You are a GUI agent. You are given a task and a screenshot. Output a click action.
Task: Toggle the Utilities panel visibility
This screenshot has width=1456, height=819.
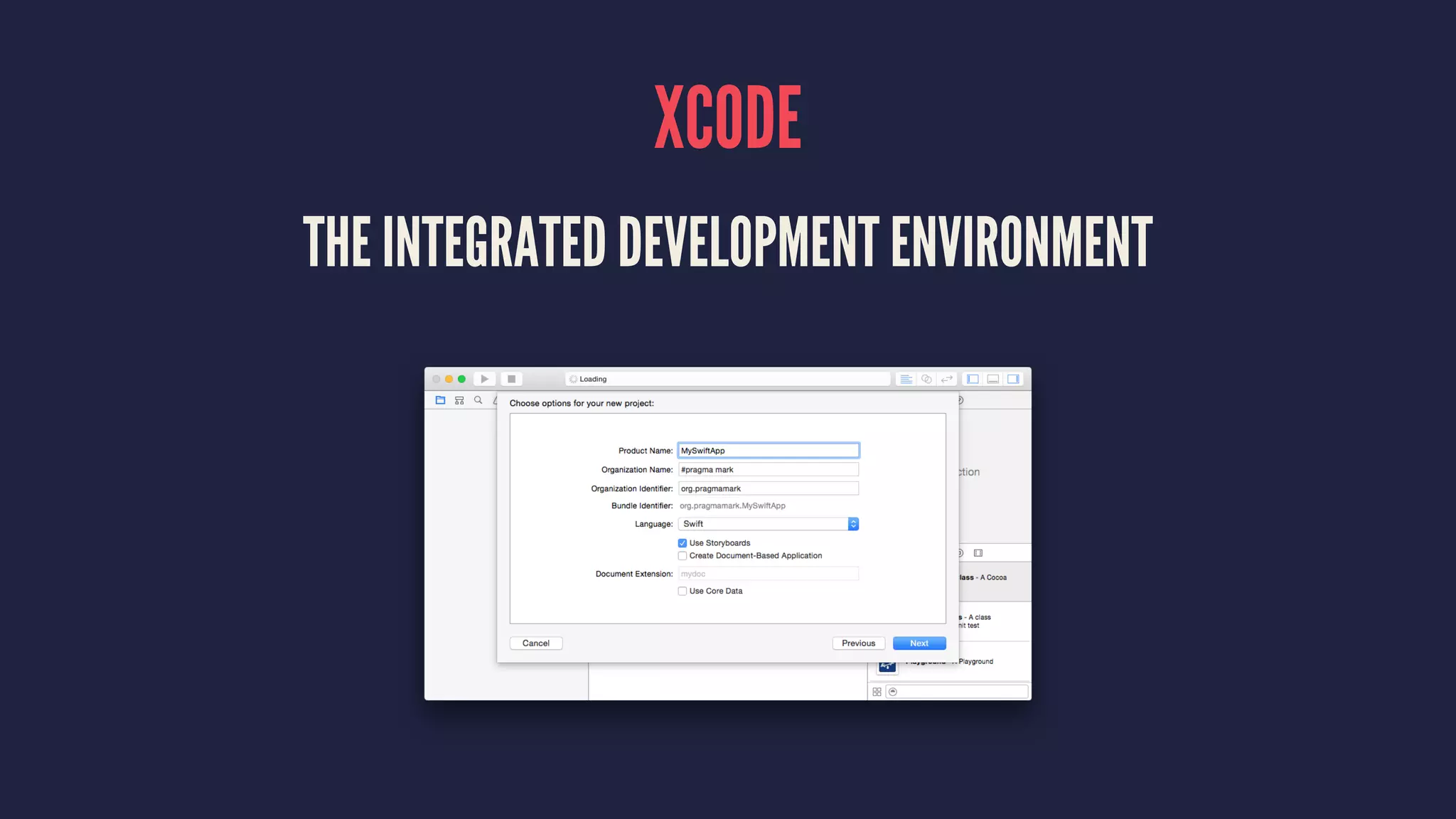click(1013, 379)
